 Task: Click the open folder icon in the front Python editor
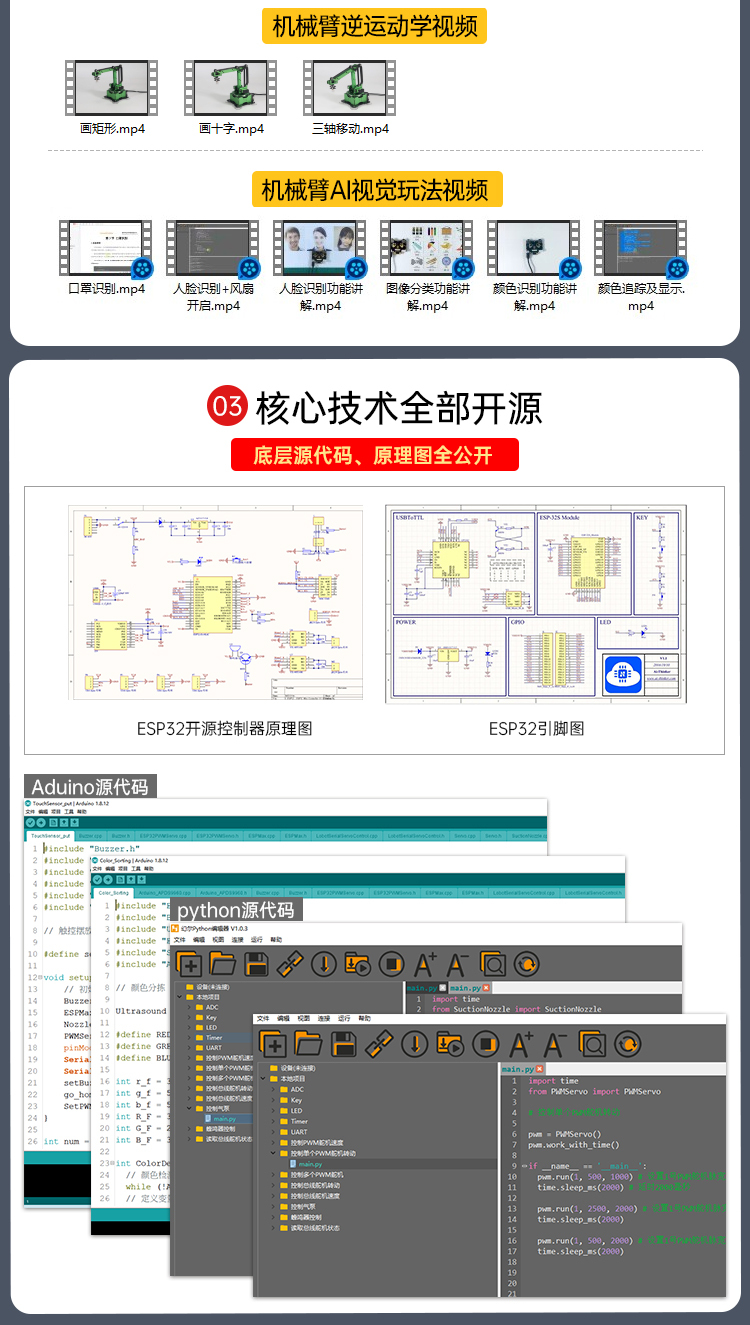tap(309, 1045)
